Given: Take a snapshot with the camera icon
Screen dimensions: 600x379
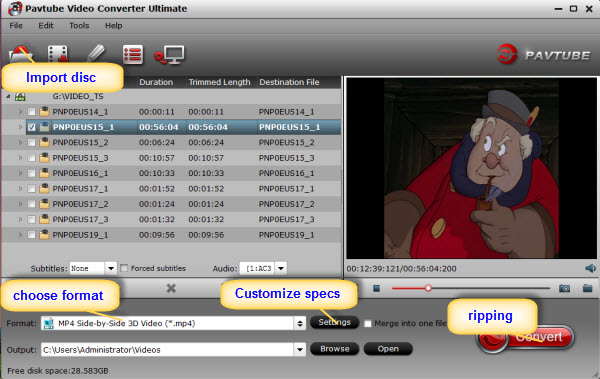Looking at the screenshot, I should coord(564,288).
